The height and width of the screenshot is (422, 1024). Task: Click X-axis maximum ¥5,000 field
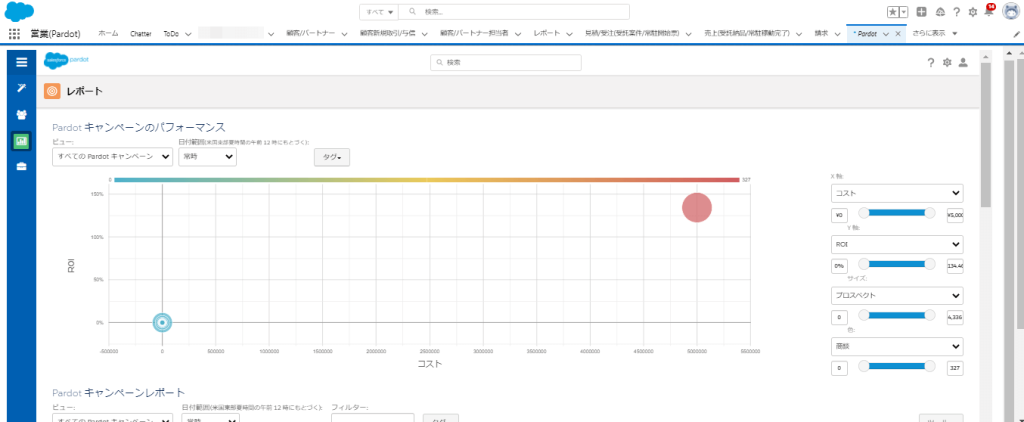(x=955, y=216)
